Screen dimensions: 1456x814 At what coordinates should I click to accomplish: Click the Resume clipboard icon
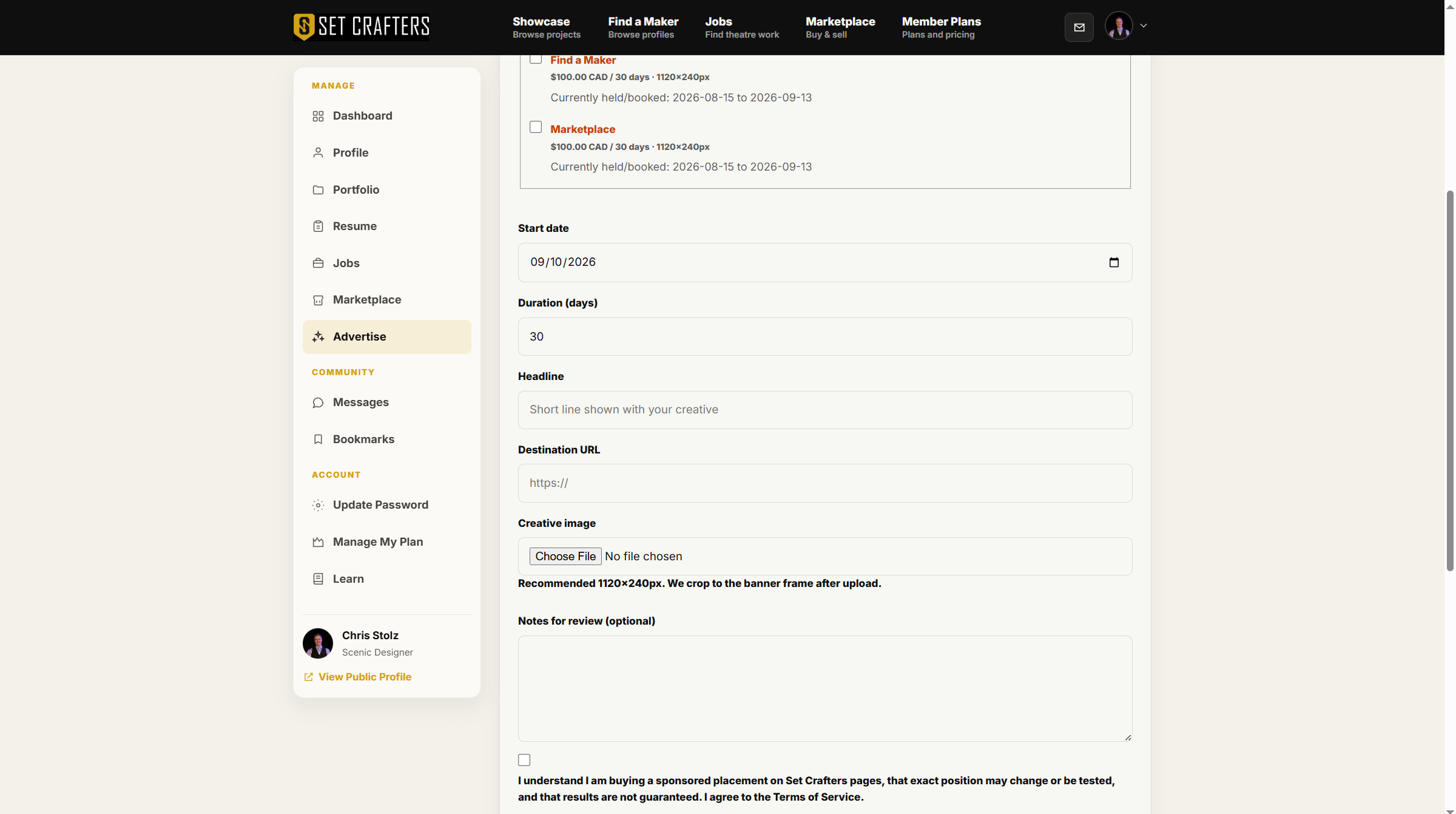[318, 226]
